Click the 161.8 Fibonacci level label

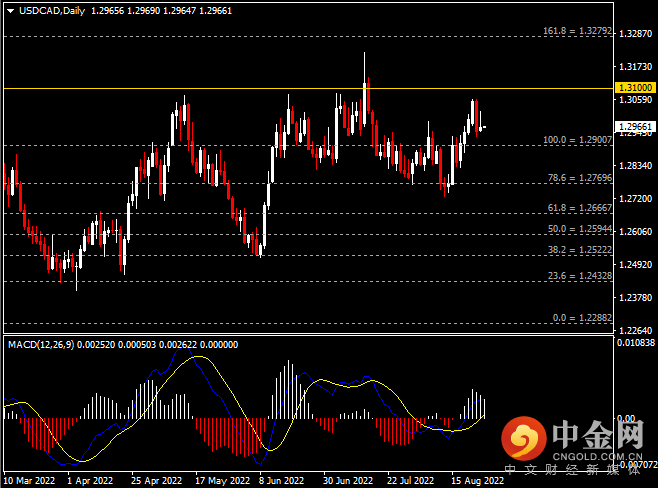574,30
